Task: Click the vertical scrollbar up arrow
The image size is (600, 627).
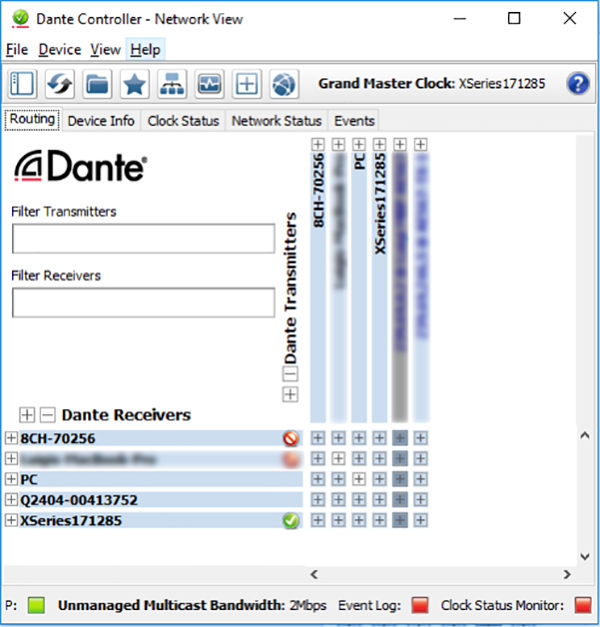Action: (x=585, y=435)
